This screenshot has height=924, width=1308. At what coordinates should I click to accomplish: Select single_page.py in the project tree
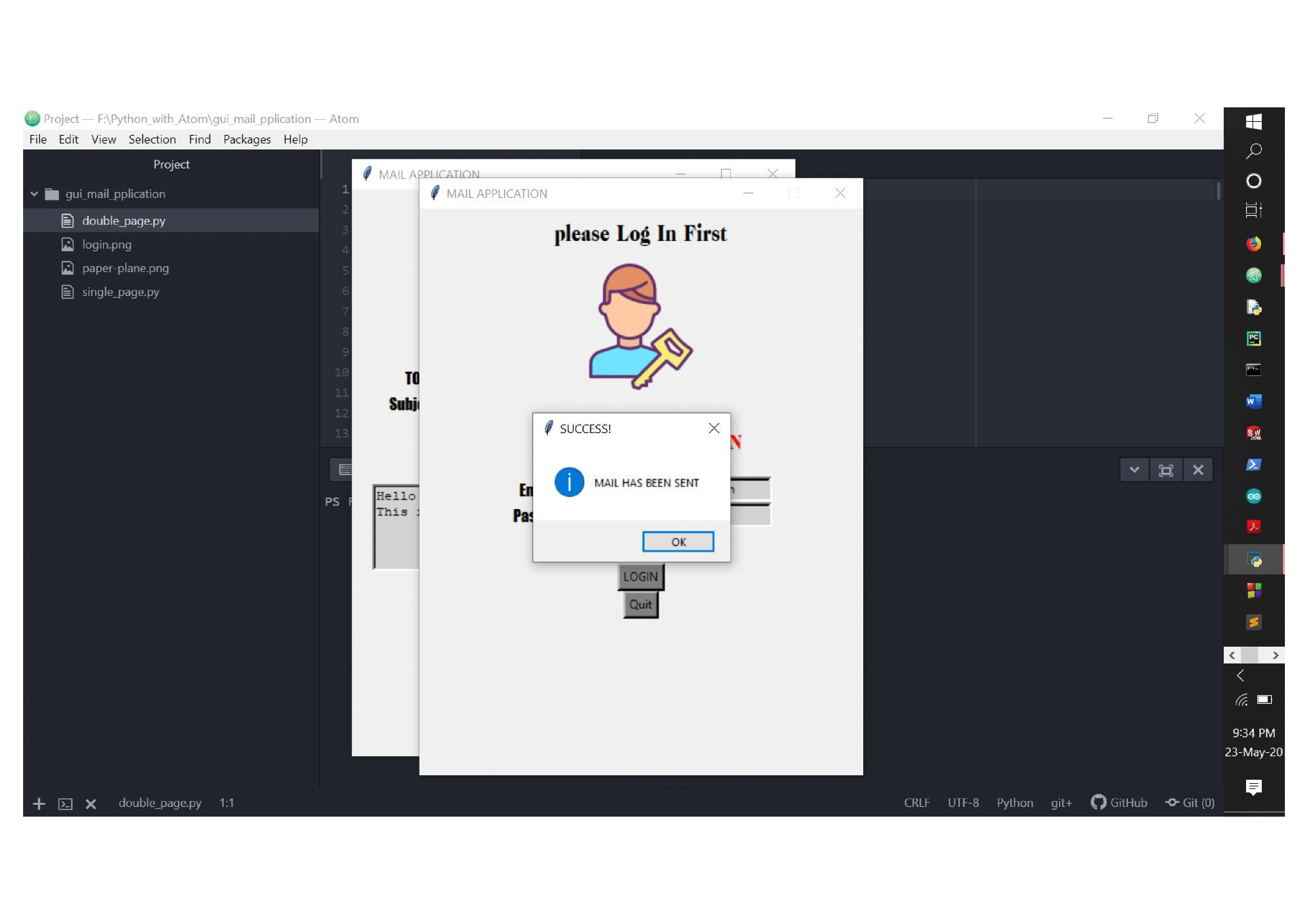tap(120, 291)
